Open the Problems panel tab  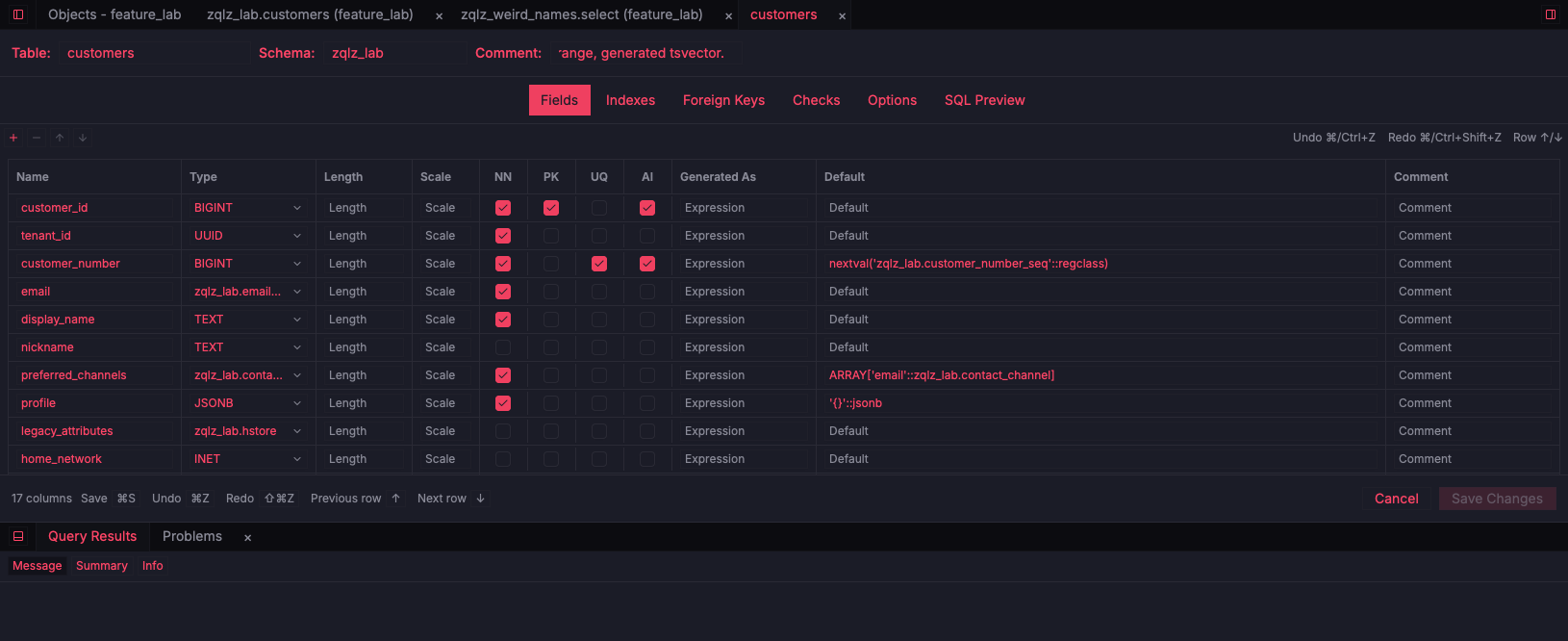tap(192, 536)
